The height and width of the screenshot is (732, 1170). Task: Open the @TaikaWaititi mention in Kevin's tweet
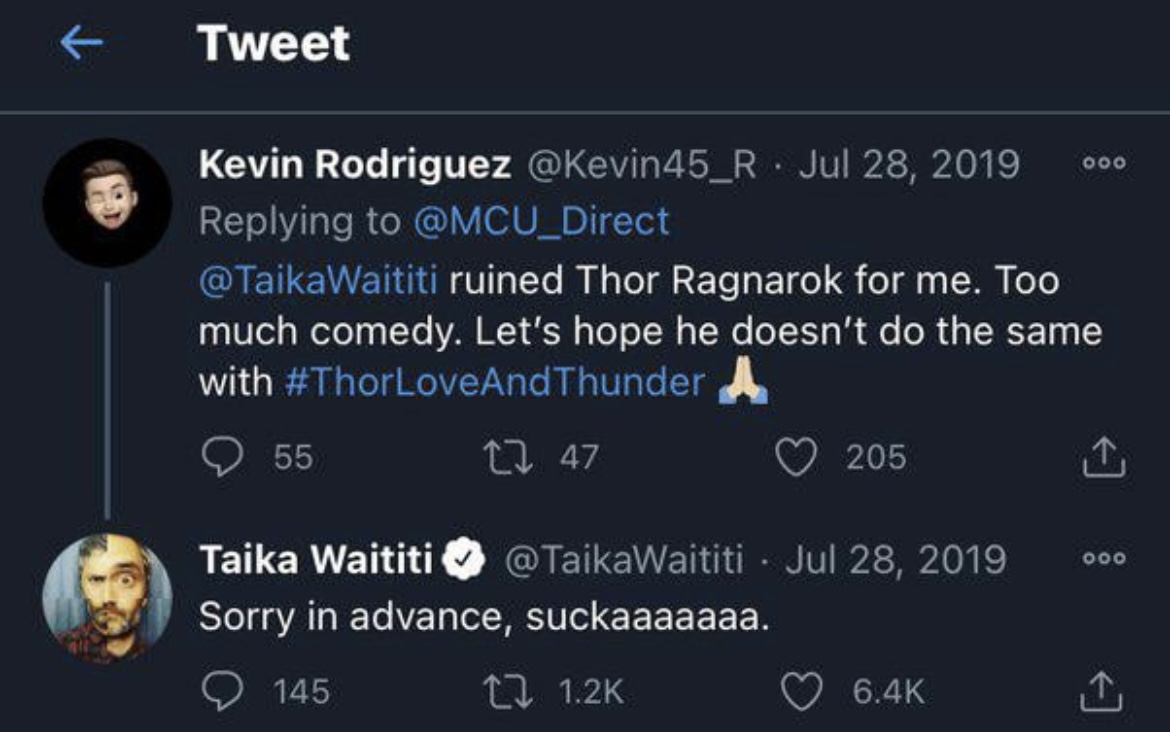click(x=318, y=279)
